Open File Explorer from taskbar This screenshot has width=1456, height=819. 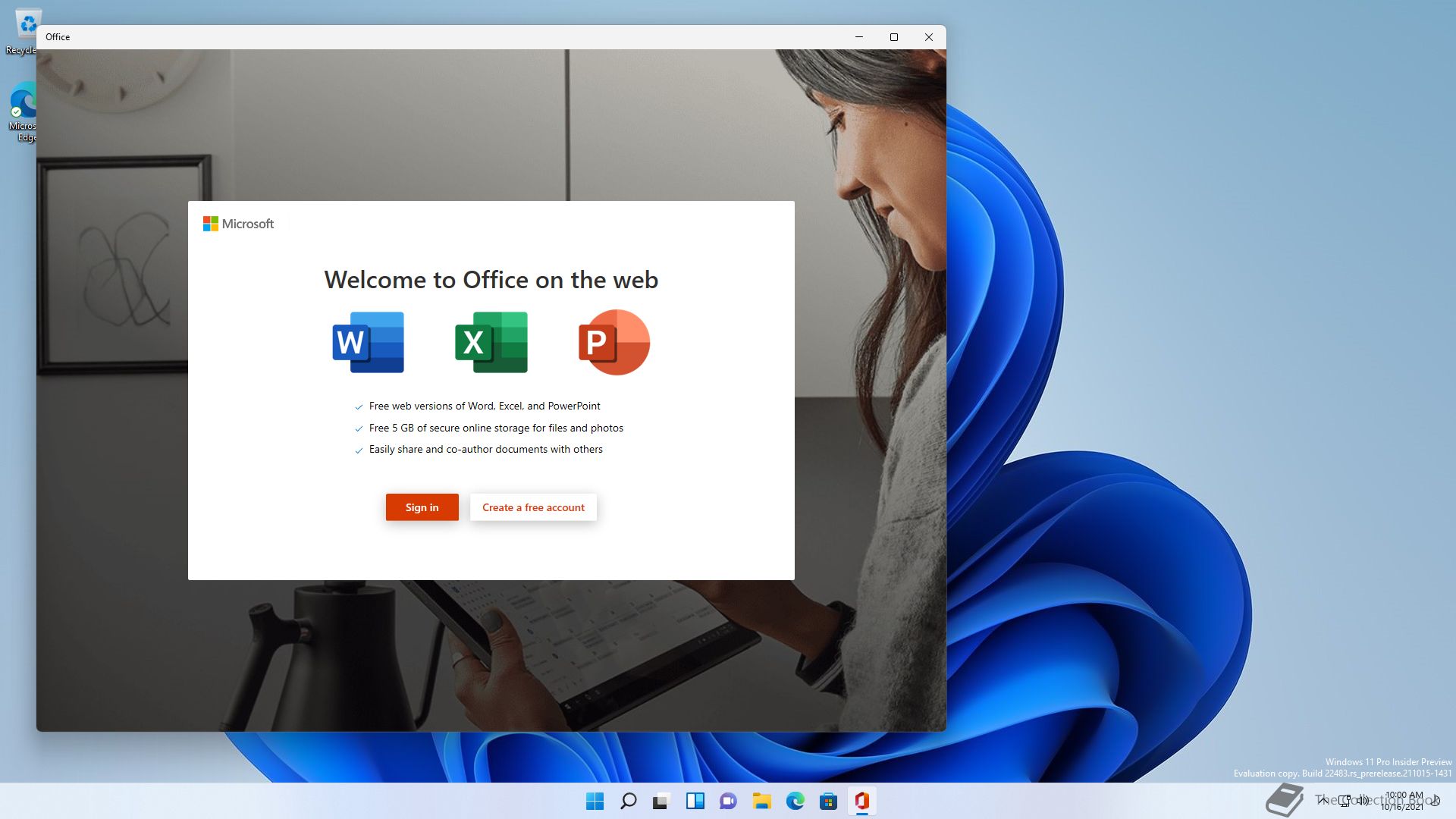(x=762, y=801)
